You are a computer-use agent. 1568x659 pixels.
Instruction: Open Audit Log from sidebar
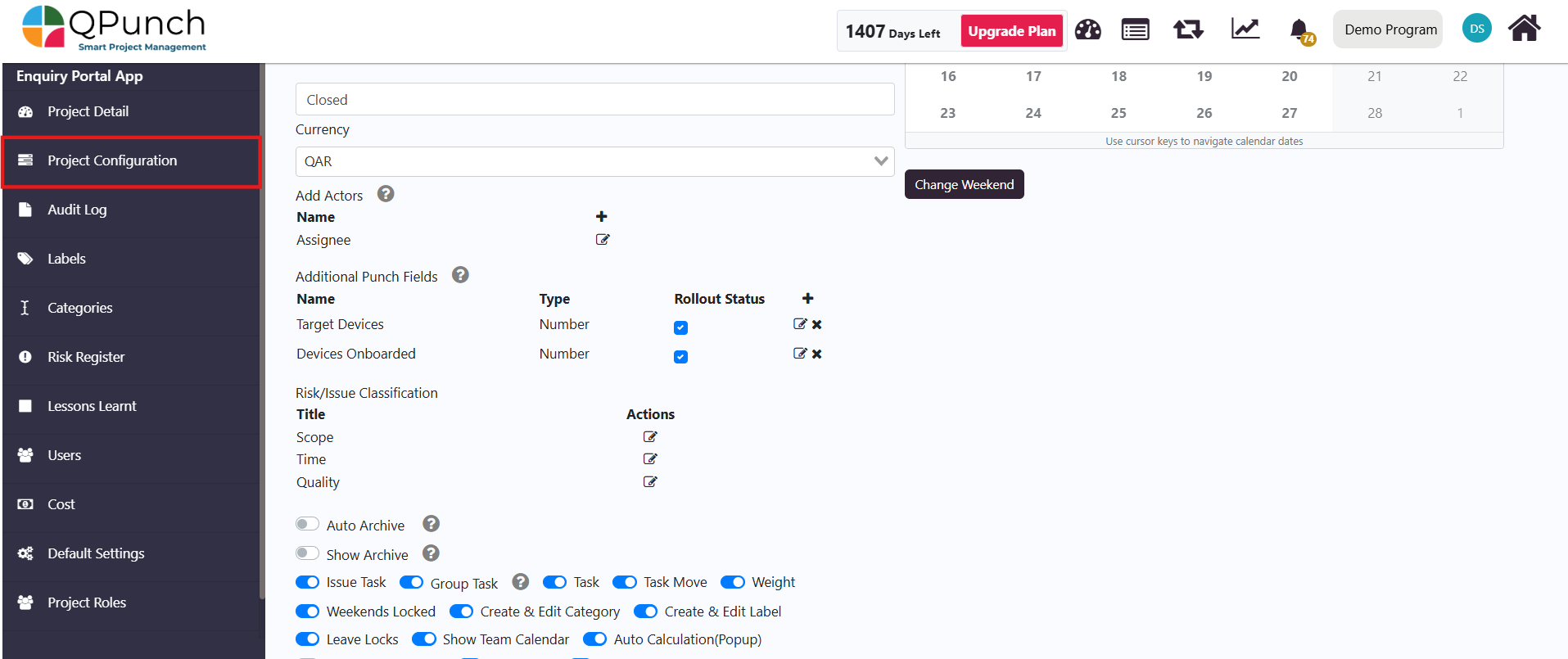tap(77, 210)
